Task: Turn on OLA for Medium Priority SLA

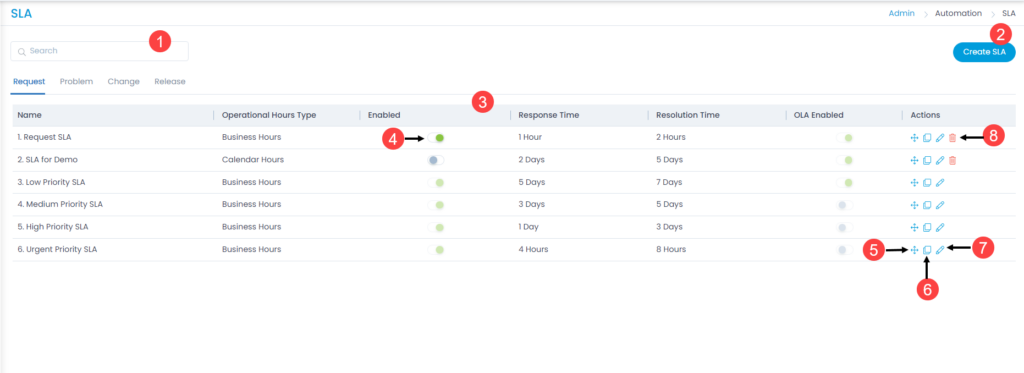Action: tap(845, 205)
